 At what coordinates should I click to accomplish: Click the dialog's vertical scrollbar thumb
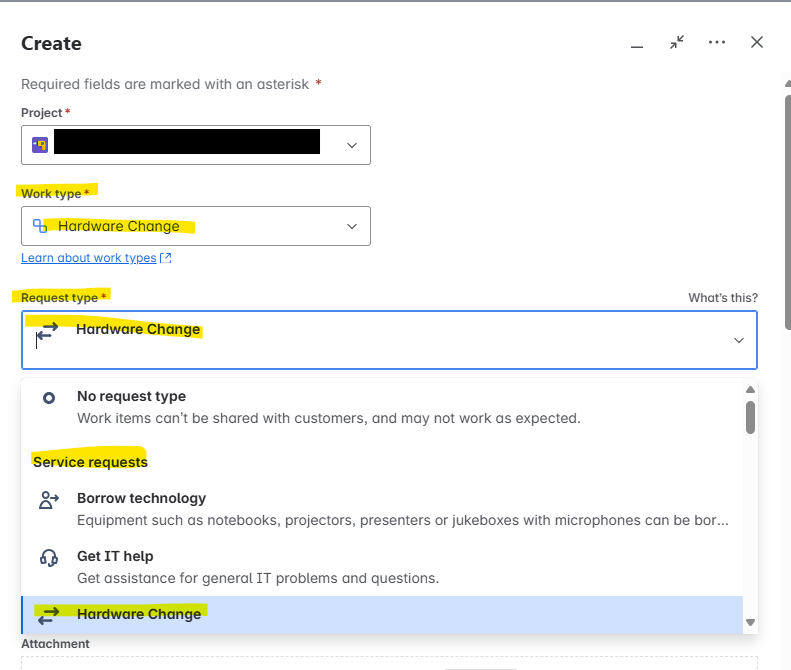[788, 212]
